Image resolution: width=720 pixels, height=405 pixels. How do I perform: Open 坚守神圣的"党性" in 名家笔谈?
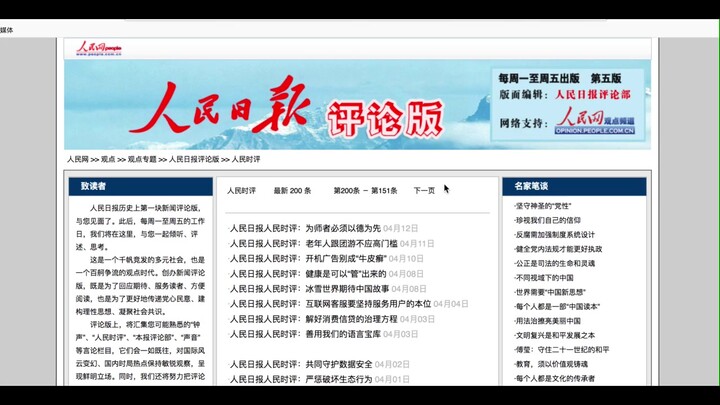(543, 205)
